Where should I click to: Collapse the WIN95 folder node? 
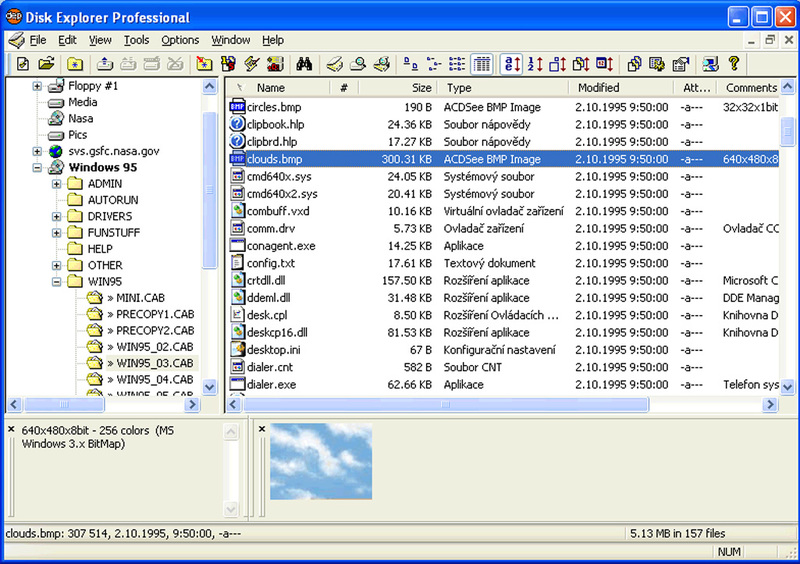coord(57,282)
